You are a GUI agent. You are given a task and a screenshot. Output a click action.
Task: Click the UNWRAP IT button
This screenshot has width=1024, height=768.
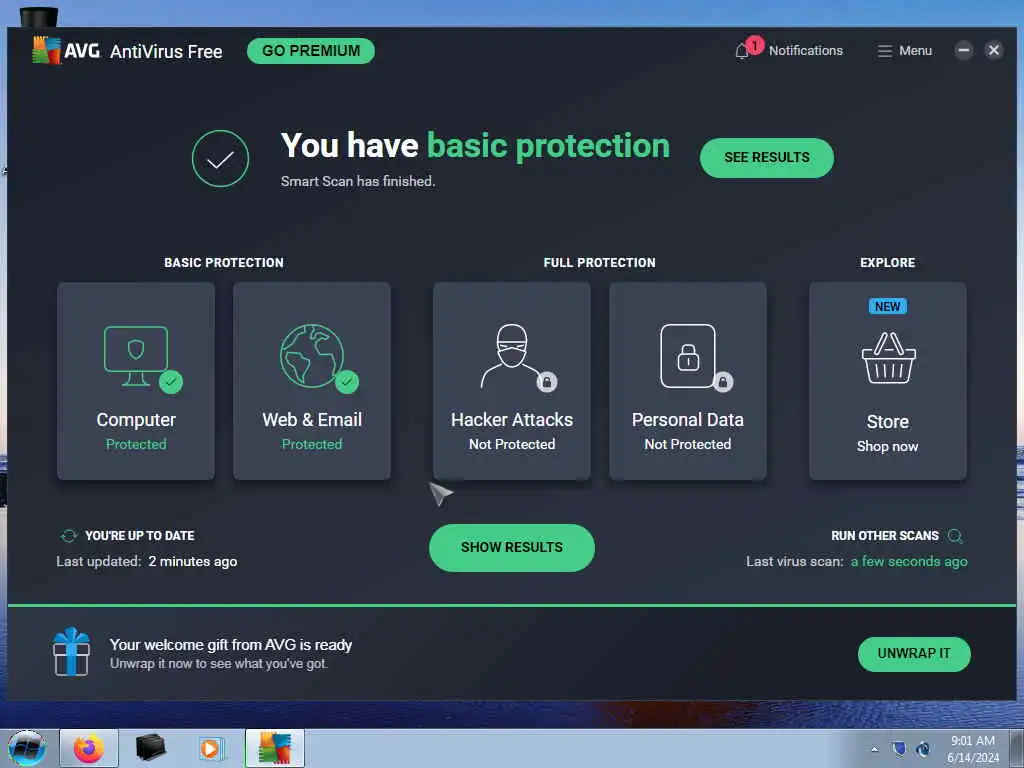point(914,654)
